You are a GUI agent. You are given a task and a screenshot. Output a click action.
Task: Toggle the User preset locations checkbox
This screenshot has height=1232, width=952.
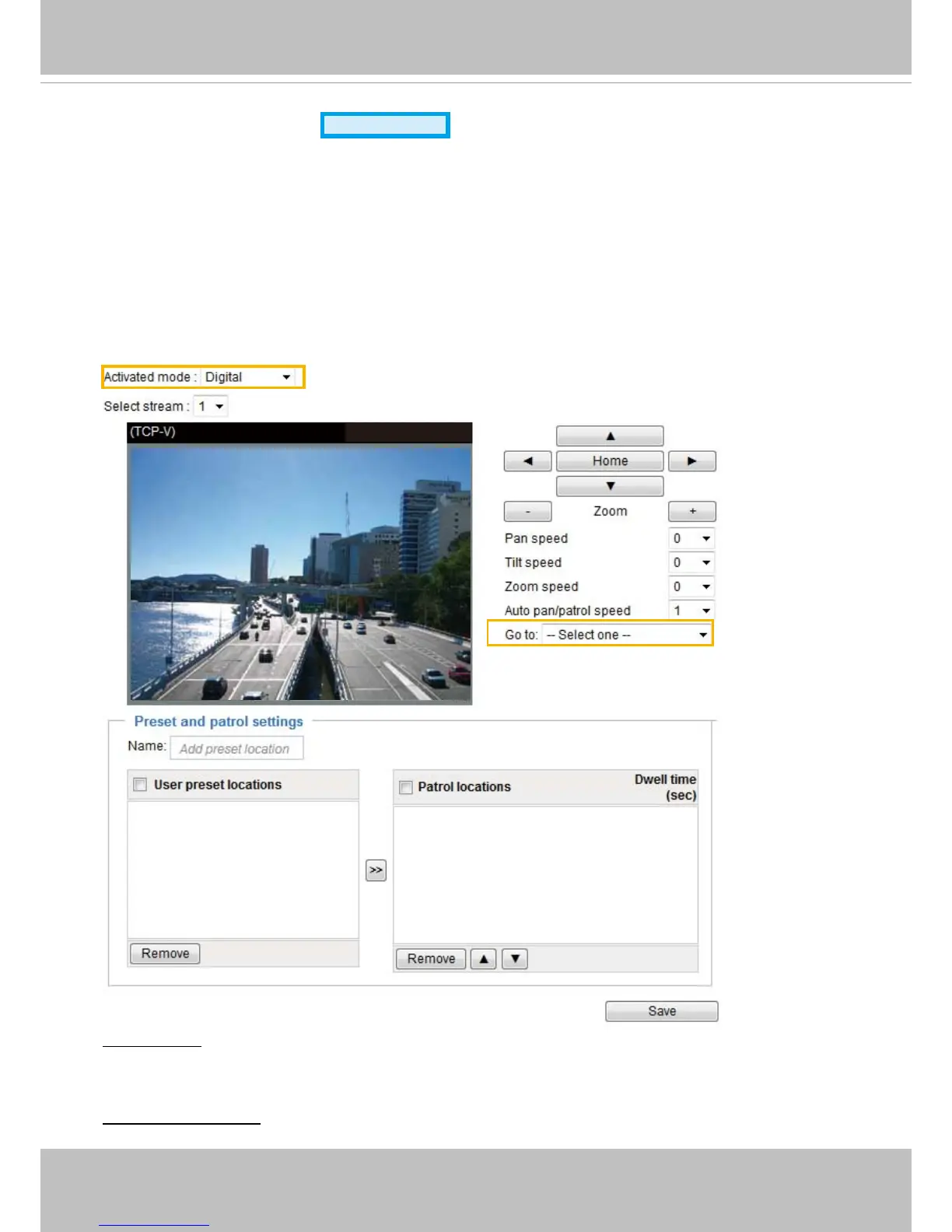[x=140, y=785]
